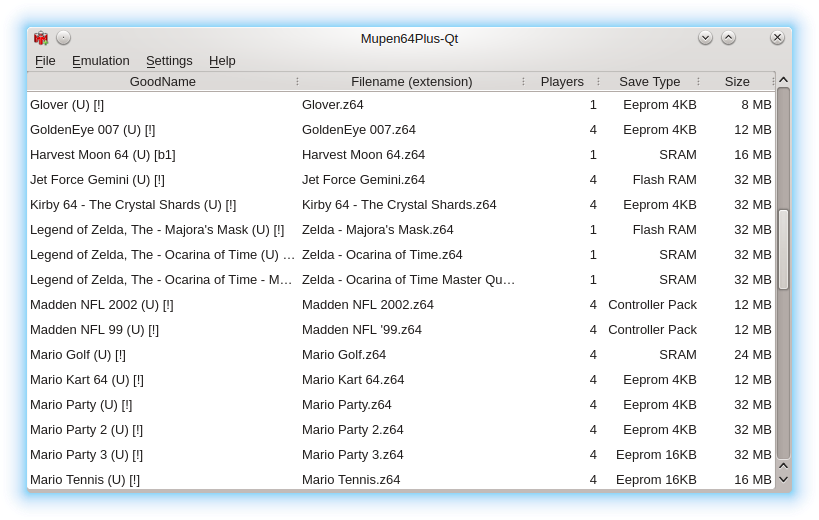
Task: Open the Emulation menu
Action: click(x=100, y=61)
